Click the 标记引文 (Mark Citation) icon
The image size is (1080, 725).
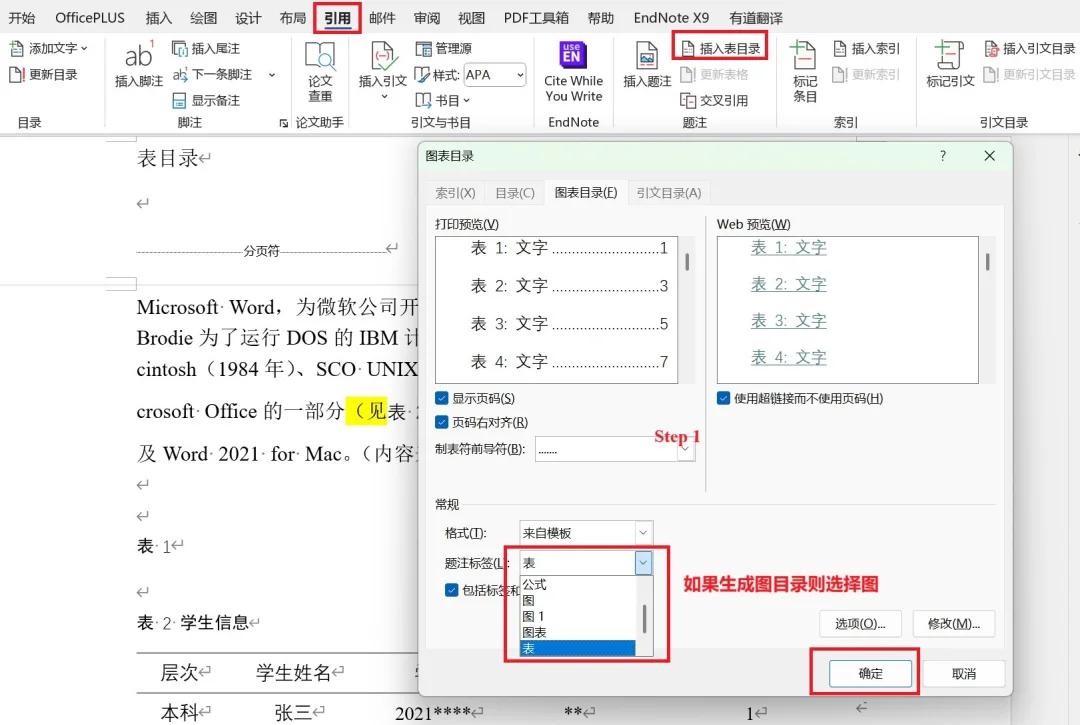pyautogui.click(x=949, y=58)
